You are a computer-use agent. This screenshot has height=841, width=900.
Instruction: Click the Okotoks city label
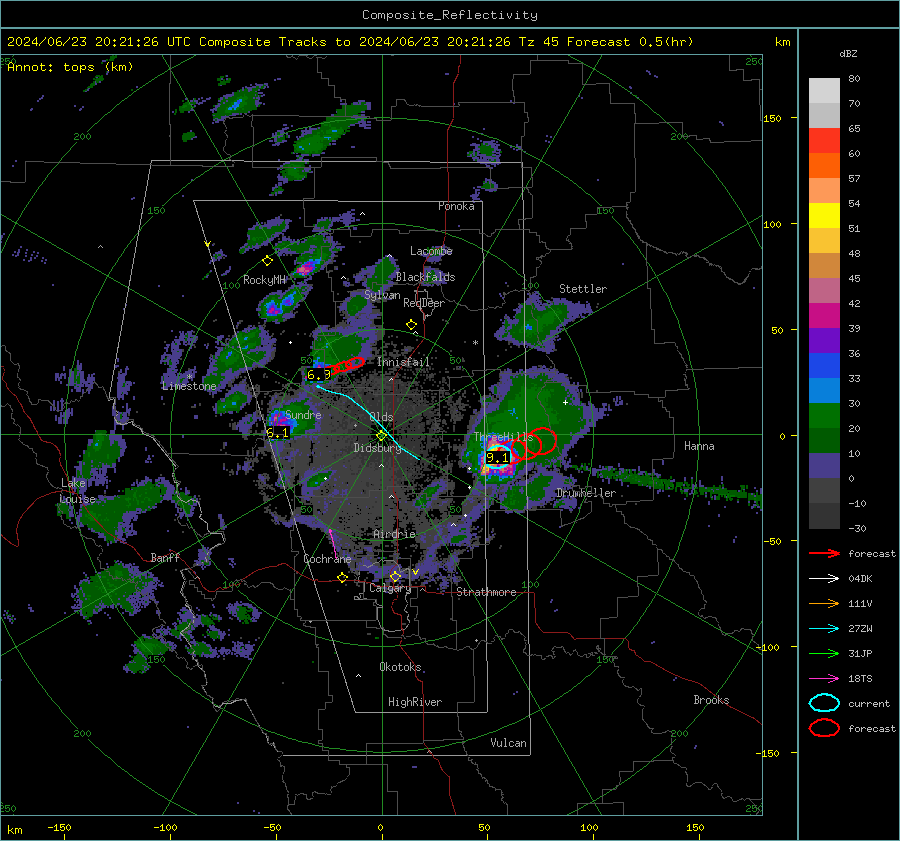coord(400,666)
